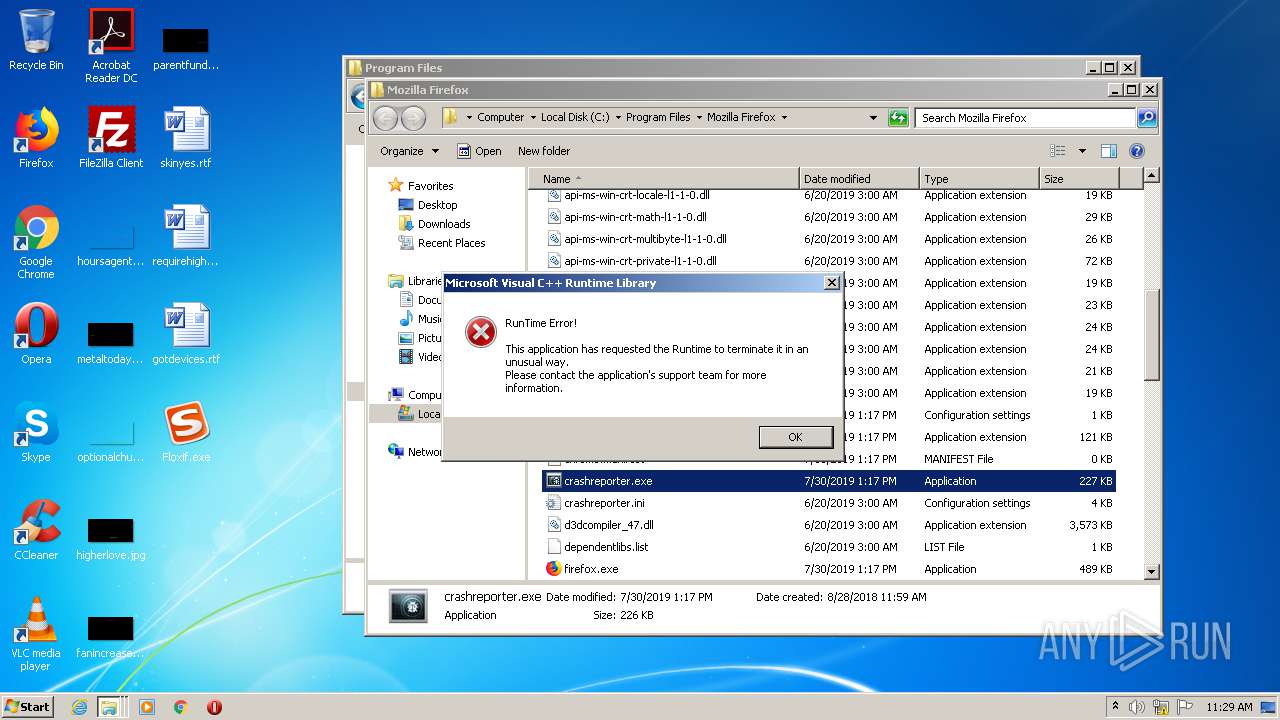Screen dimensions: 1280x720
Task: Expand the Local Disk (C:) breadcrumb arrow
Action: coord(618,118)
